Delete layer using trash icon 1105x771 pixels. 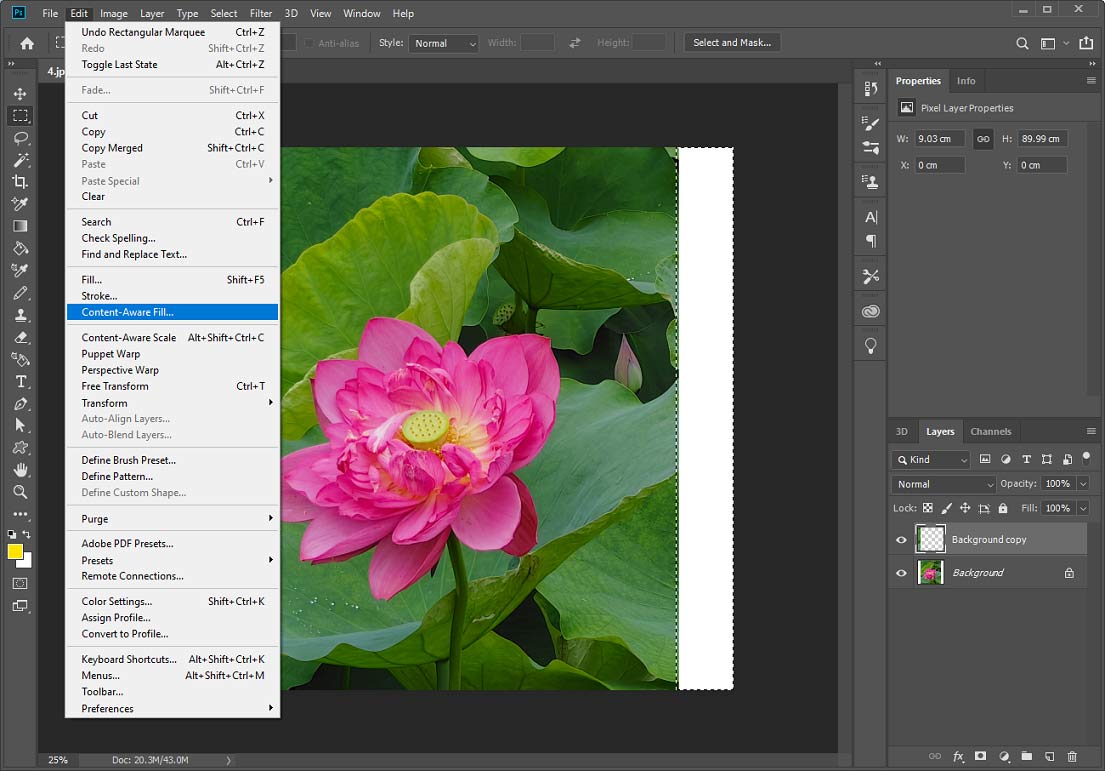click(x=1072, y=757)
